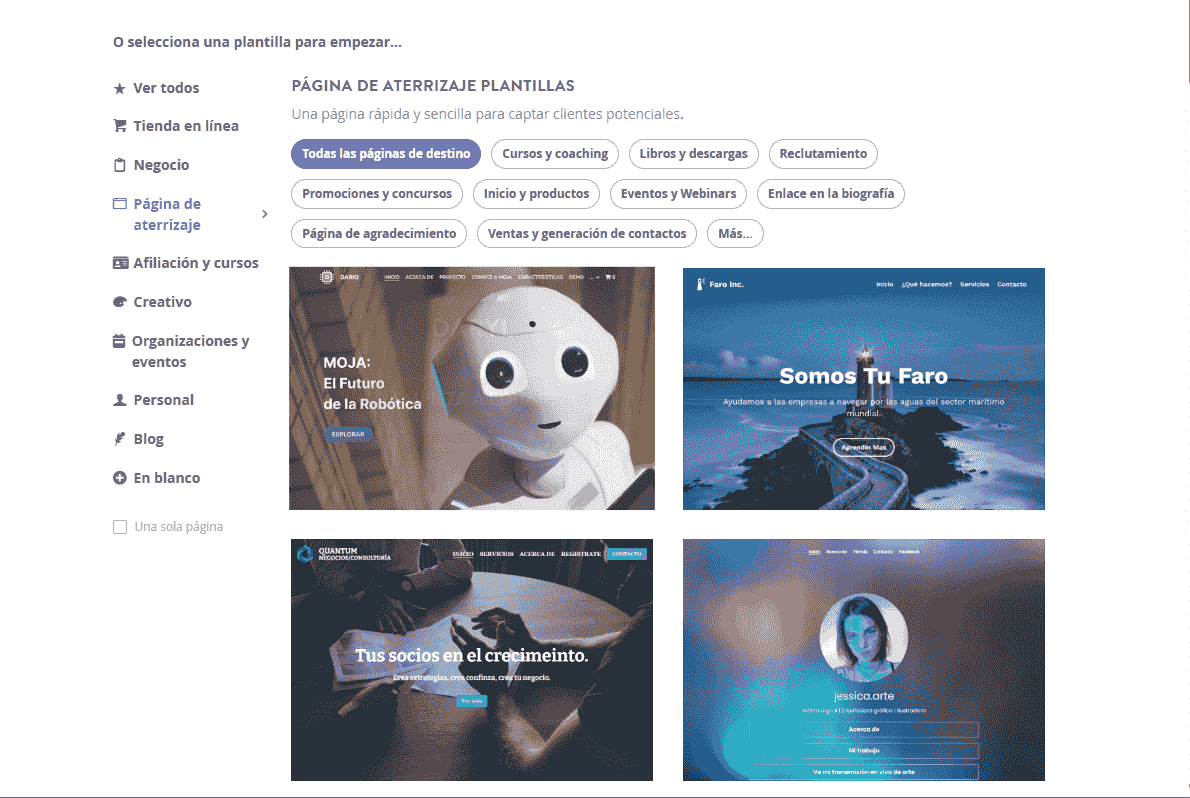
Task: Select the jessica.arte bio link template
Action: pos(864,660)
